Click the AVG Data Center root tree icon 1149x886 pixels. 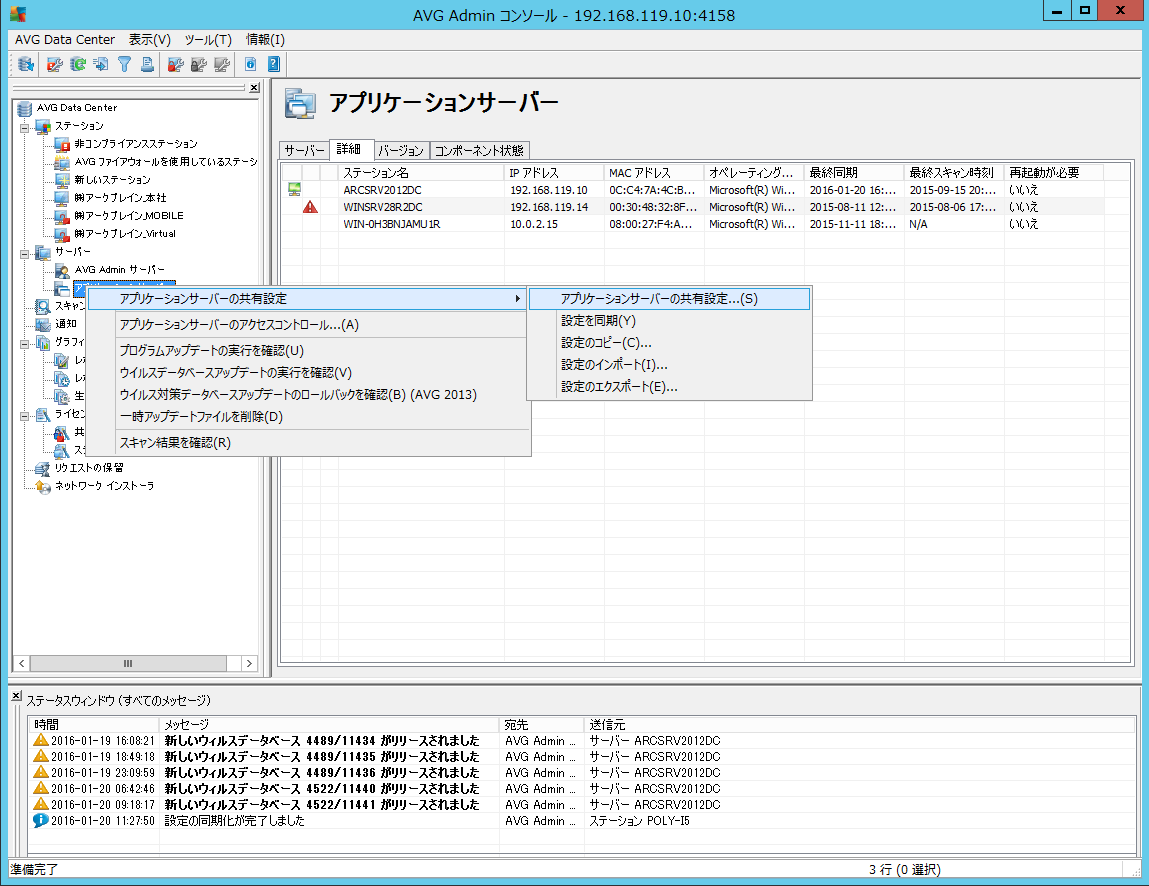25,108
